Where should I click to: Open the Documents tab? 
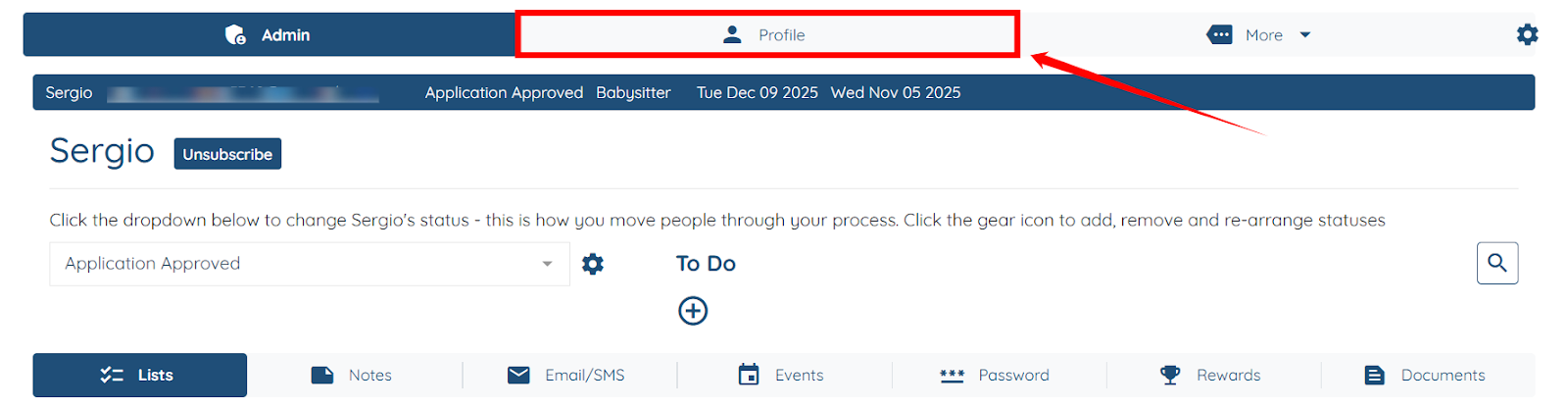(1426, 375)
